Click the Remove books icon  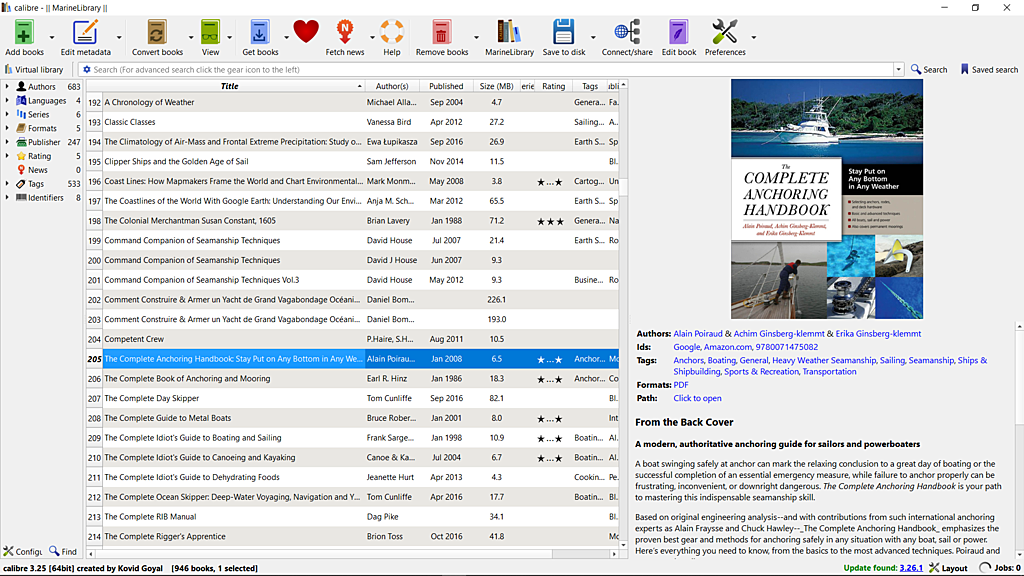point(441,32)
